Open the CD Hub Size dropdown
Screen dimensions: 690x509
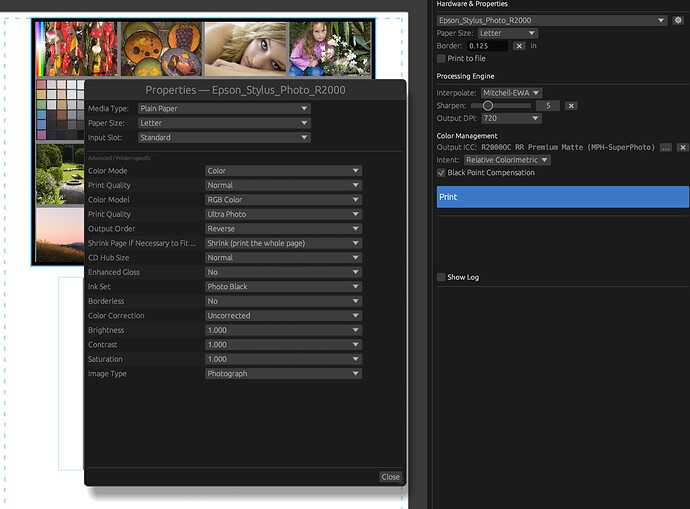pyautogui.click(x=283, y=258)
